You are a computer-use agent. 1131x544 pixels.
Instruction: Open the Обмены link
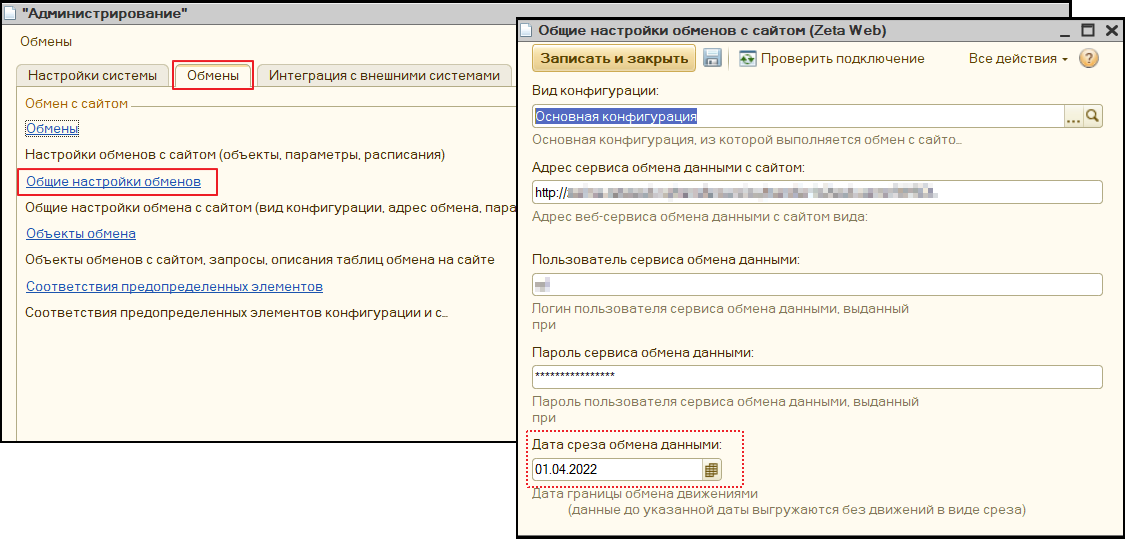(53, 128)
